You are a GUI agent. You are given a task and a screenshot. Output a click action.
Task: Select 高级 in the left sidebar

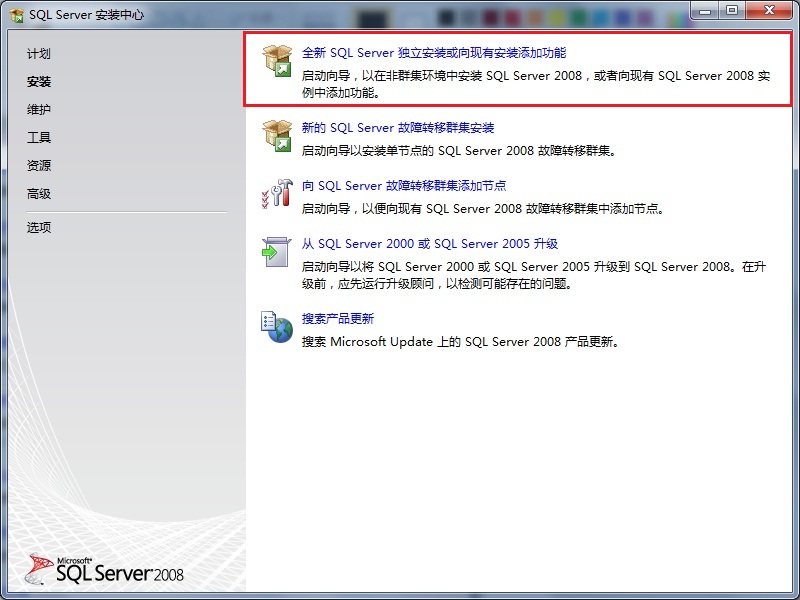pyautogui.click(x=37, y=195)
